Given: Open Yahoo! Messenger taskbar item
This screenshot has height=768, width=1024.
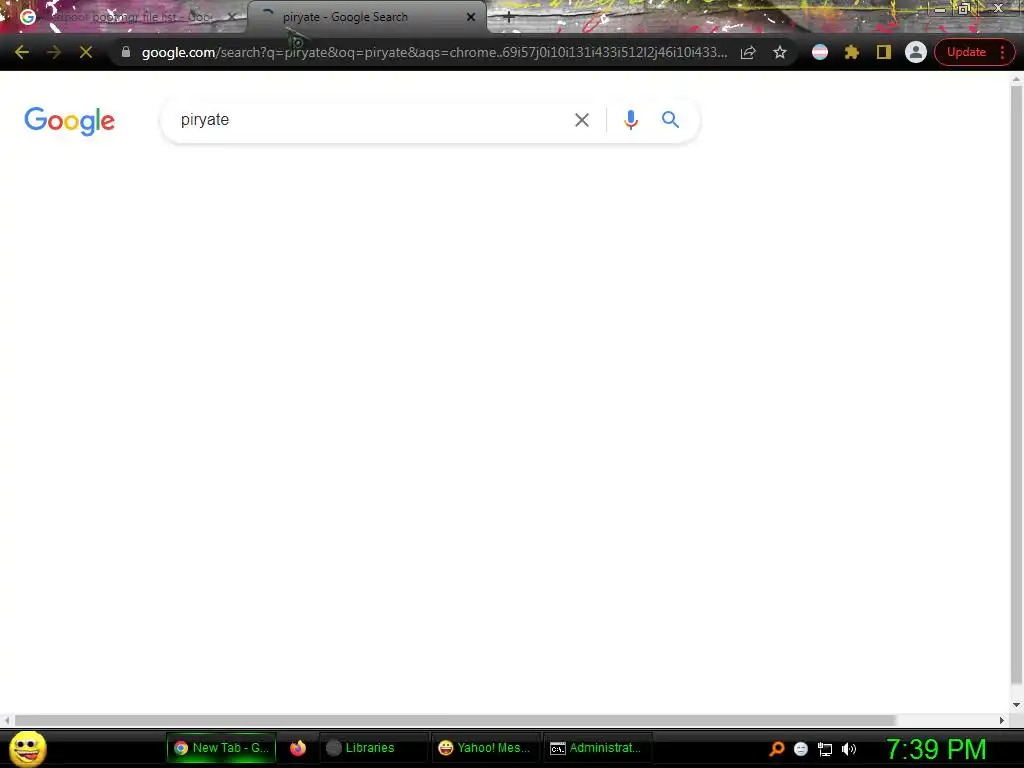Looking at the screenshot, I should (485, 748).
